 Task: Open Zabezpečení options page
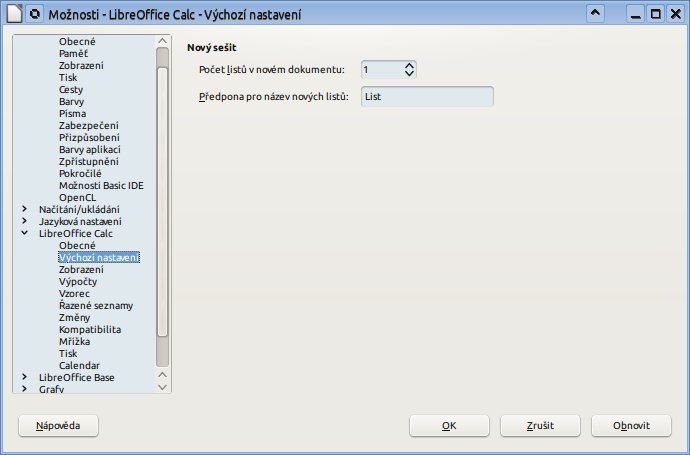tap(88, 125)
